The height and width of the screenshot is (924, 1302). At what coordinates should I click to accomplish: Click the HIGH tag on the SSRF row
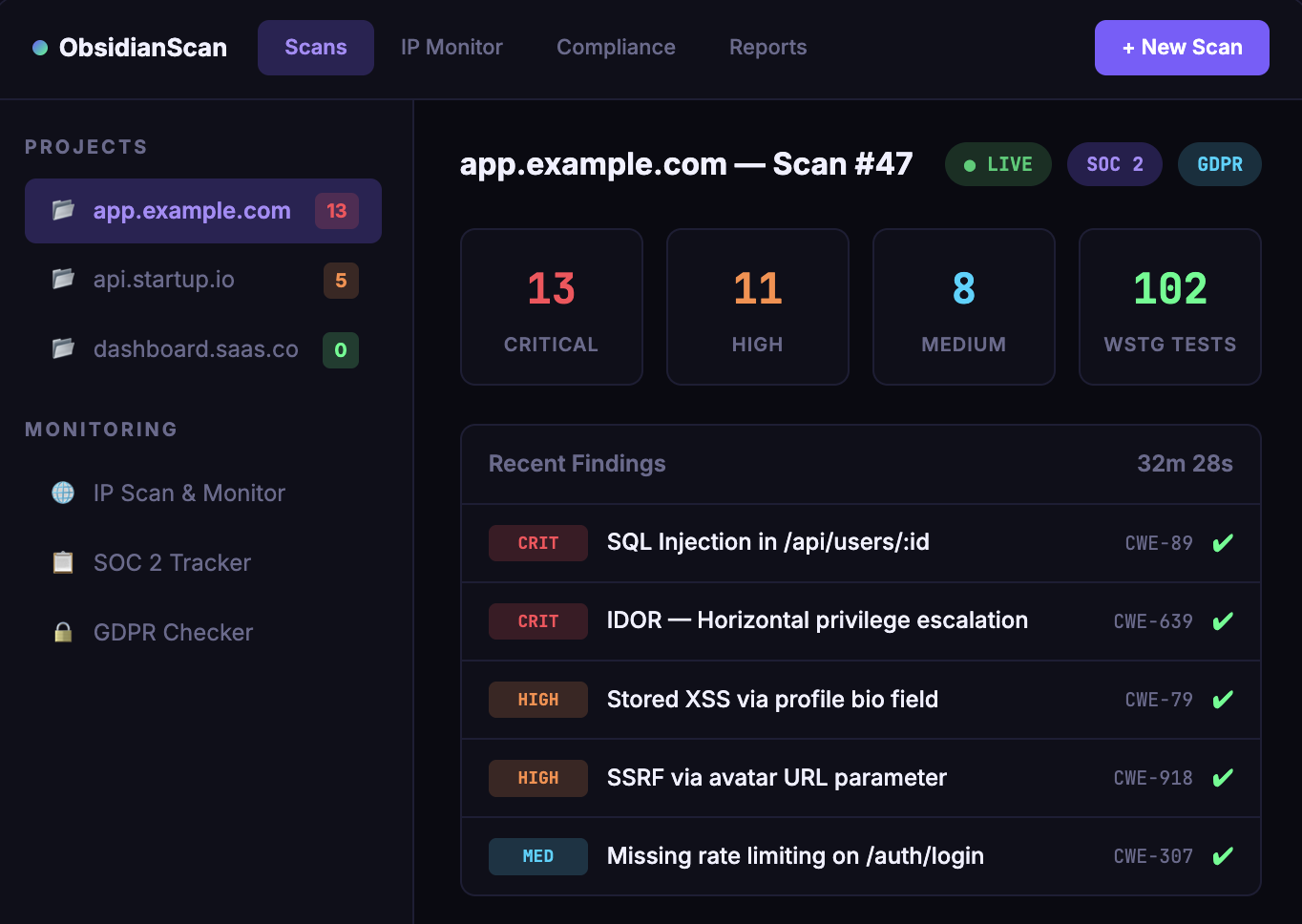click(x=538, y=778)
